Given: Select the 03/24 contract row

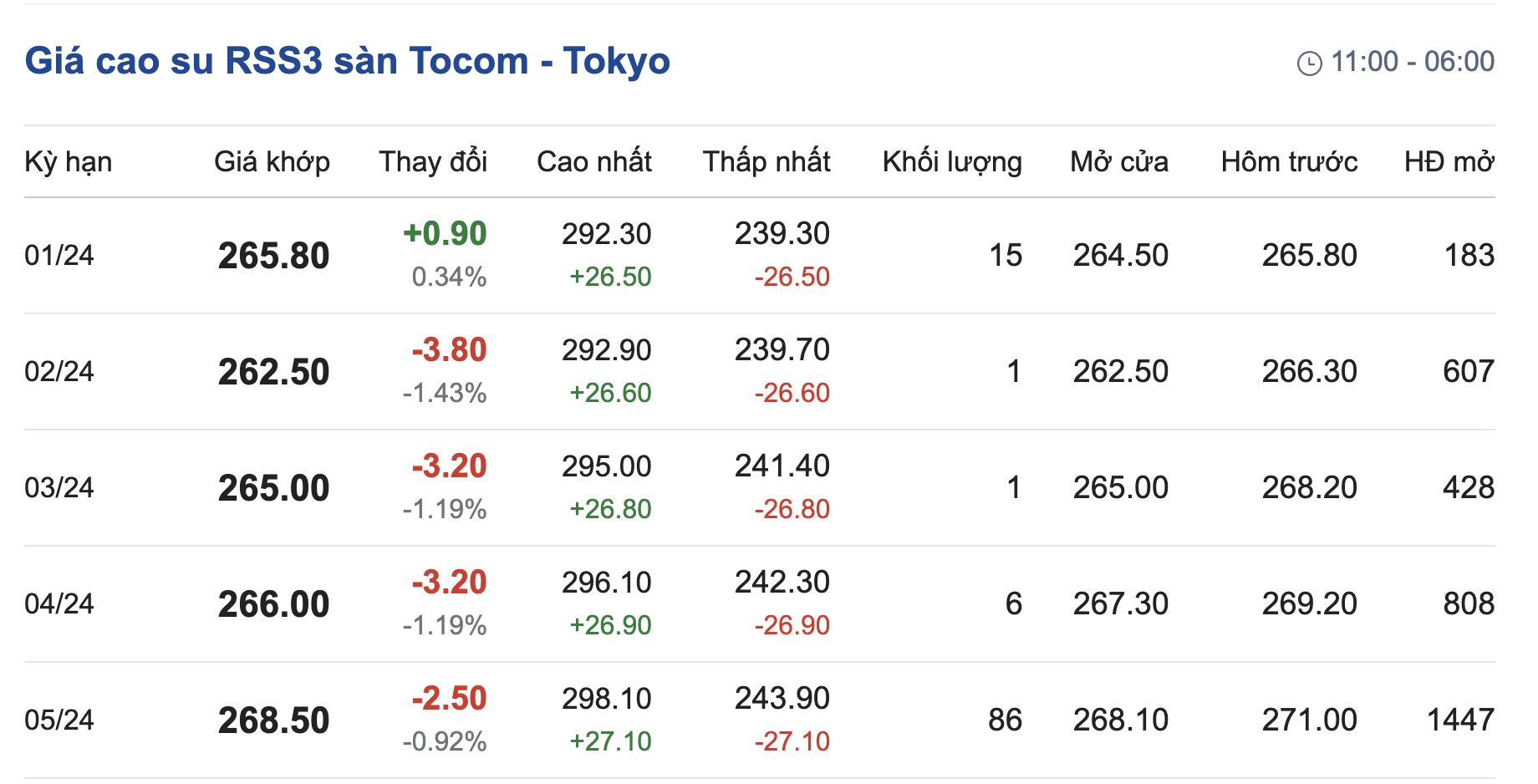Looking at the screenshot, I should (x=59, y=487).
